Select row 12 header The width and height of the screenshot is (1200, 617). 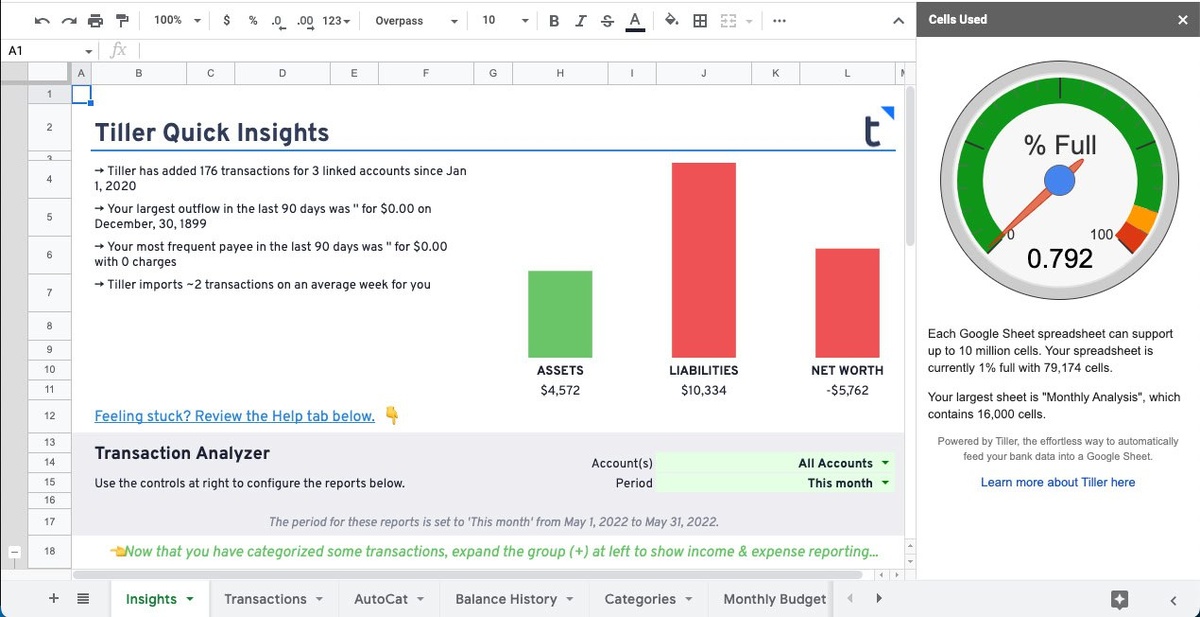click(x=49, y=415)
